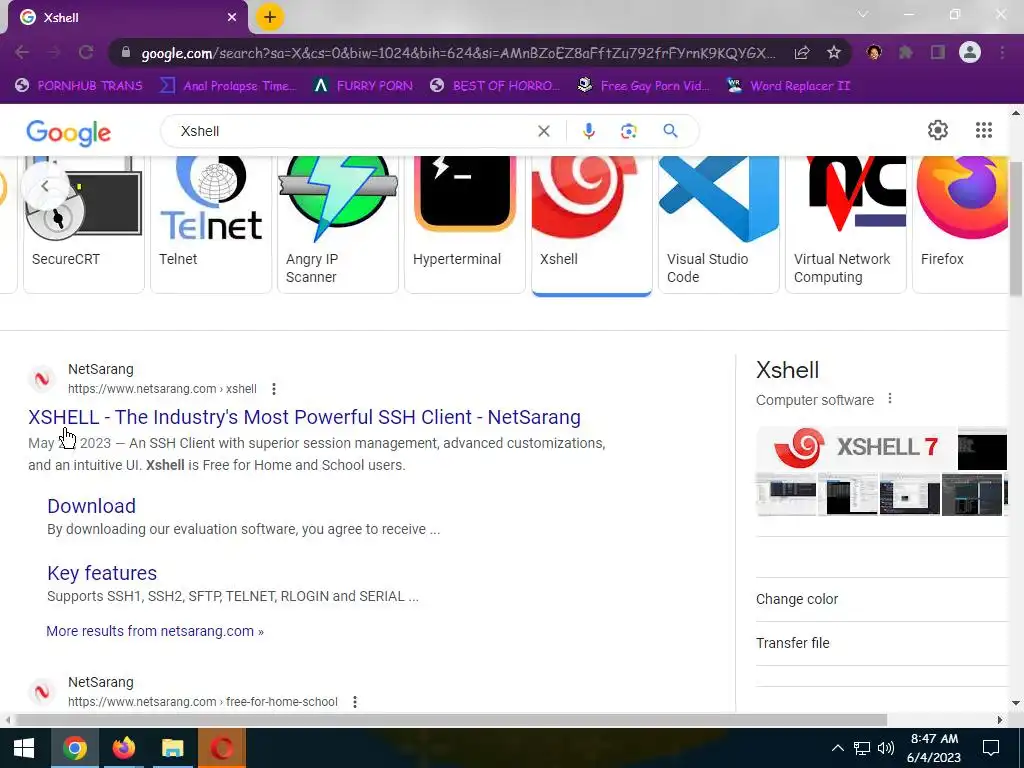Open More results from netsarang.com
1024x768 pixels.
pyautogui.click(x=155, y=631)
